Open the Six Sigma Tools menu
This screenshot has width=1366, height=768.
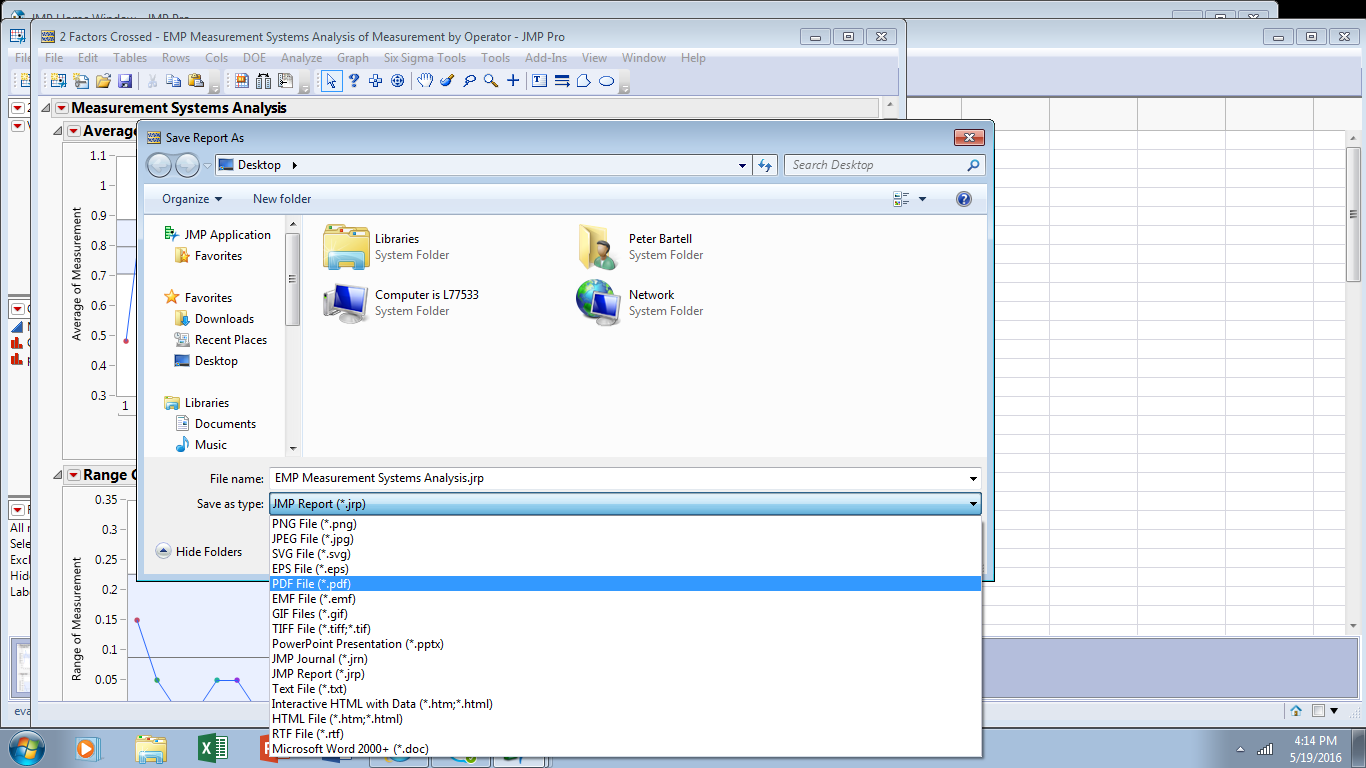pyautogui.click(x=424, y=57)
